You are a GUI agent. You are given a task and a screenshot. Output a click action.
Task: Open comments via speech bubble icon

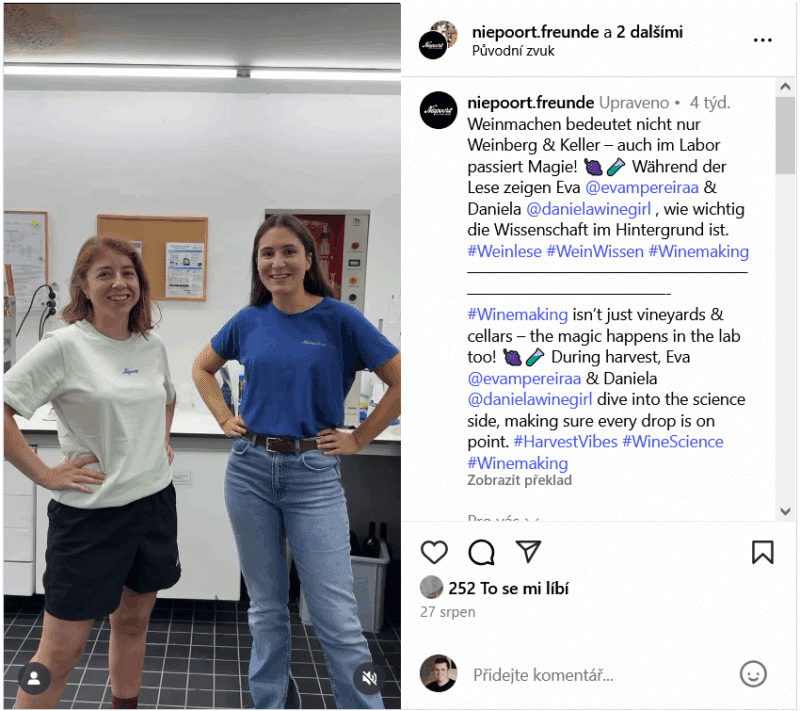[481, 552]
